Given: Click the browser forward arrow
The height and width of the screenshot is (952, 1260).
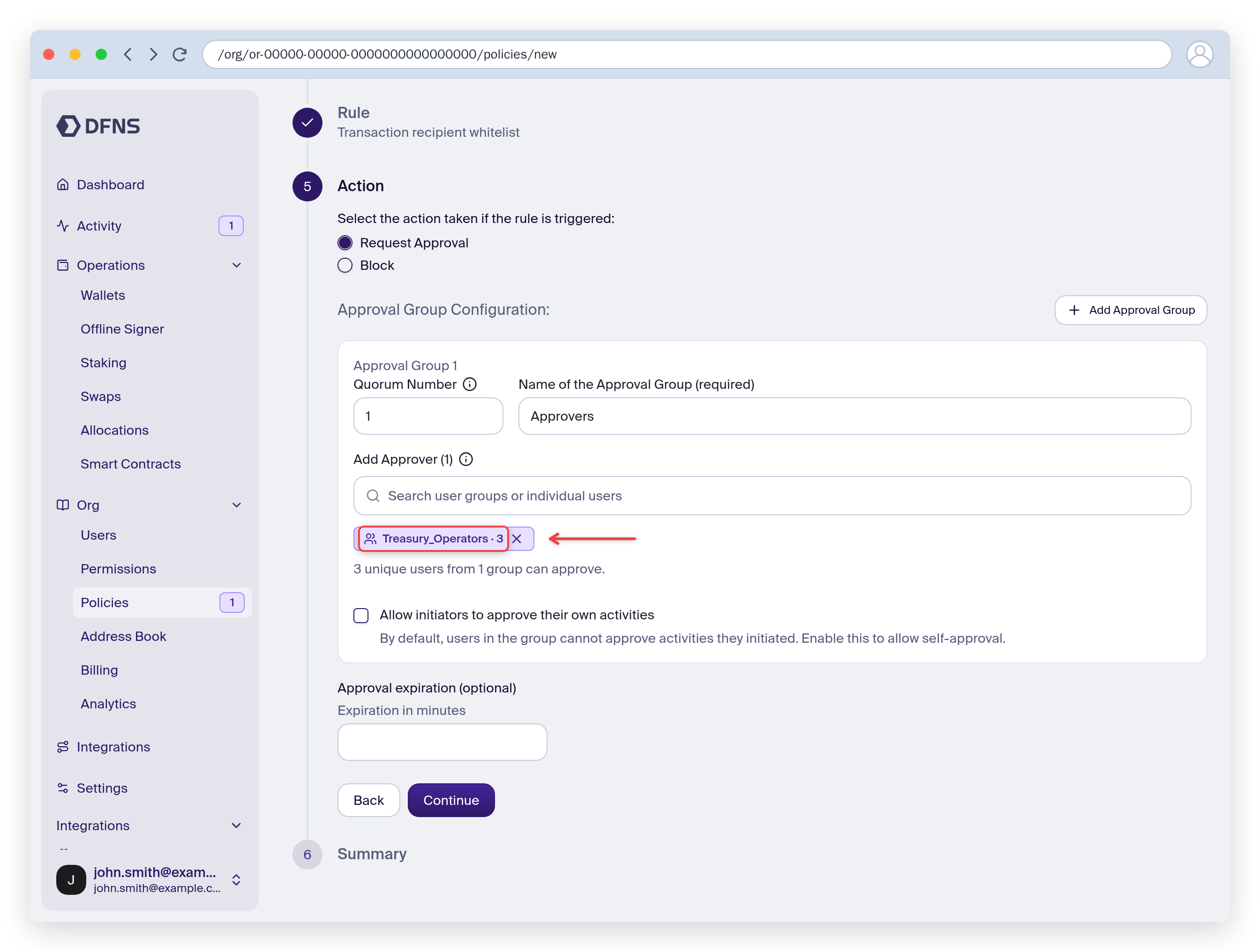Looking at the screenshot, I should 153,54.
